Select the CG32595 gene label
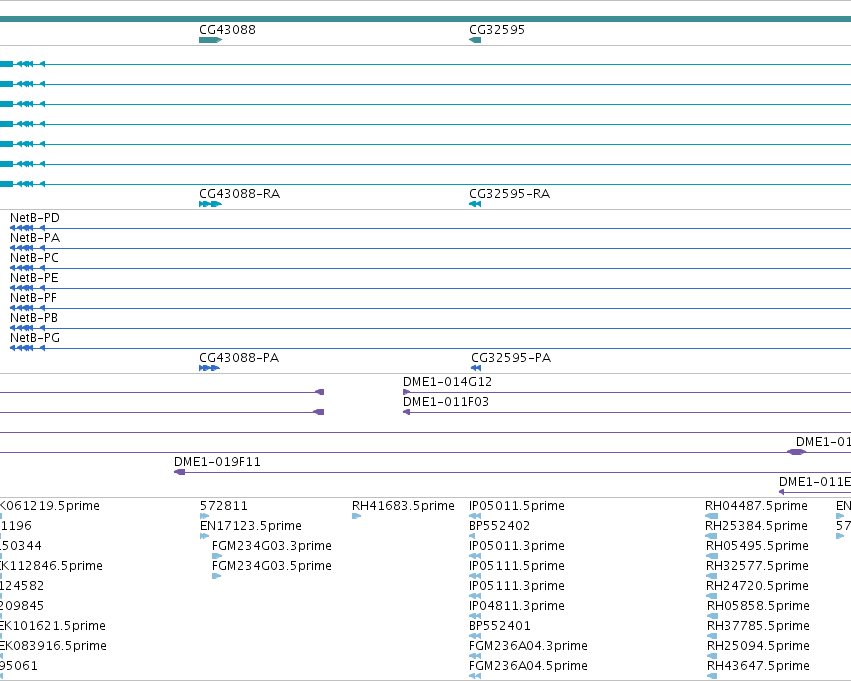 (x=497, y=30)
